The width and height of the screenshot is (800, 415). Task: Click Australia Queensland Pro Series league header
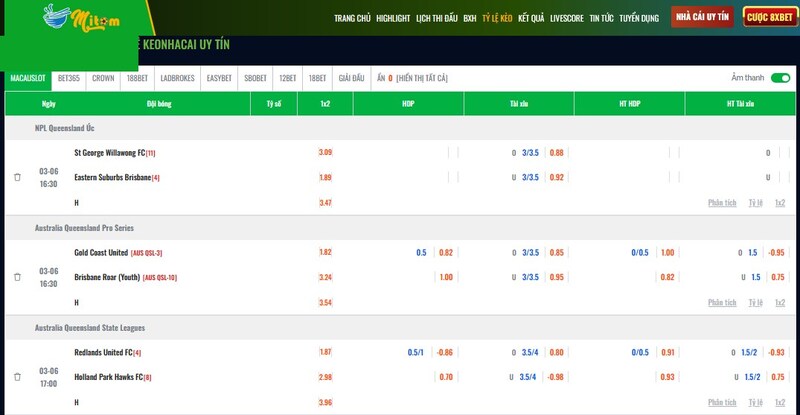pyautogui.click(x=84, y=228)
